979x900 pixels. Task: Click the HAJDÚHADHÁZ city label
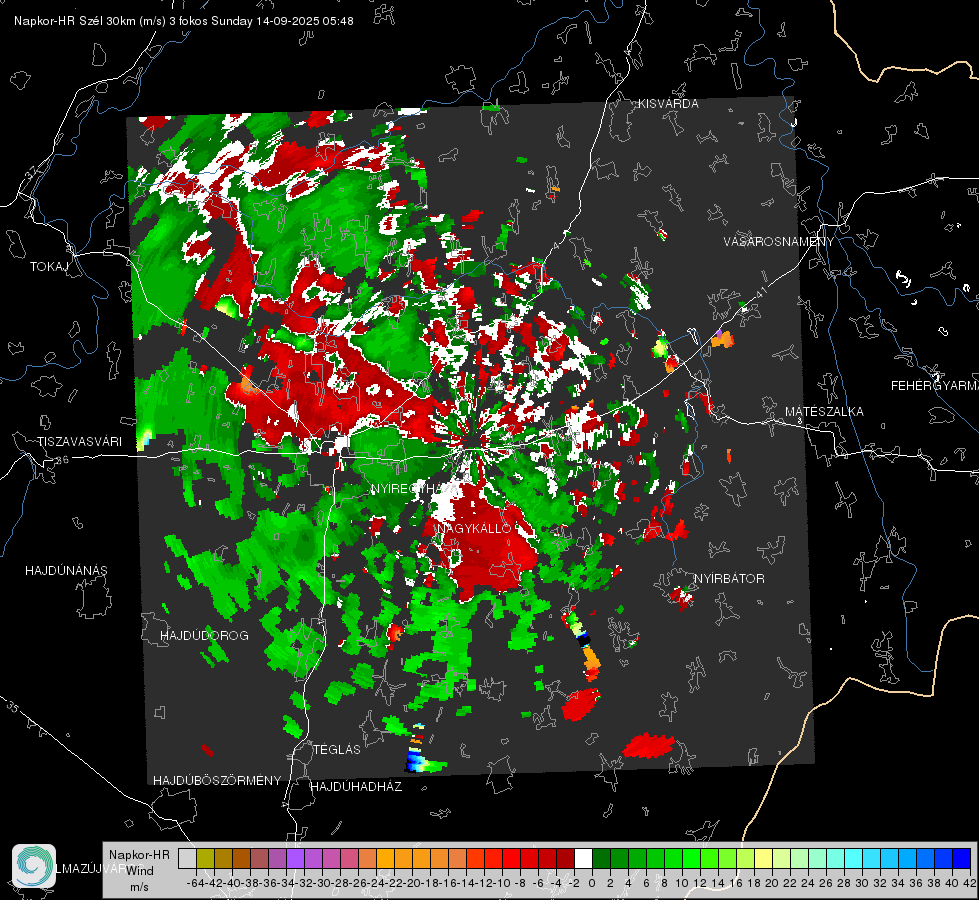(x=356, y=786)
